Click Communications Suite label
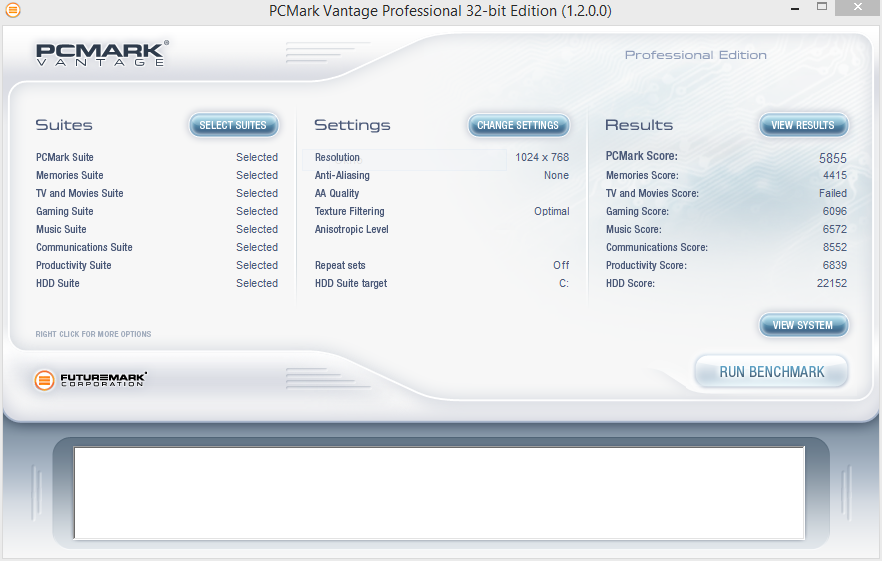The height and width of the screenshot is (561, 882). tap(84, 248)
